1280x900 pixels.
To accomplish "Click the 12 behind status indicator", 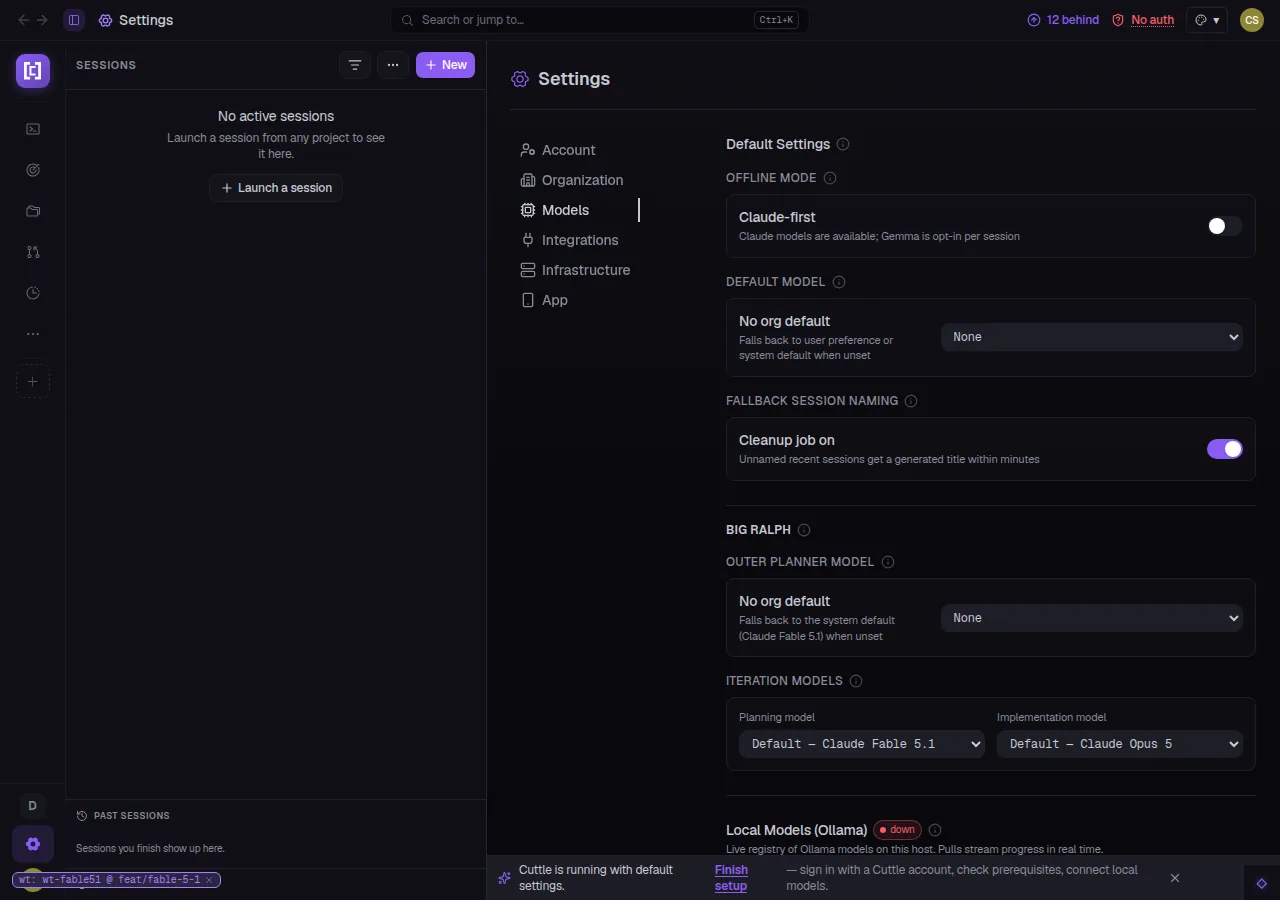I will tap(1063, 20).
